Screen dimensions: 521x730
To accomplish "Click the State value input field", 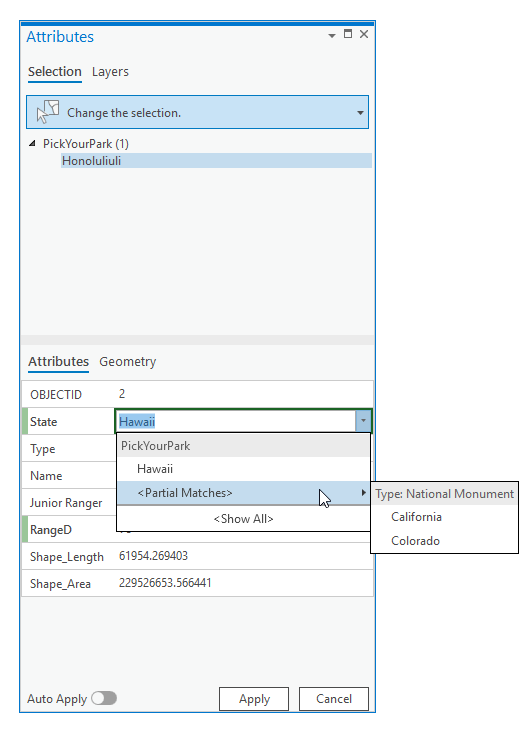I will (236, 421).
